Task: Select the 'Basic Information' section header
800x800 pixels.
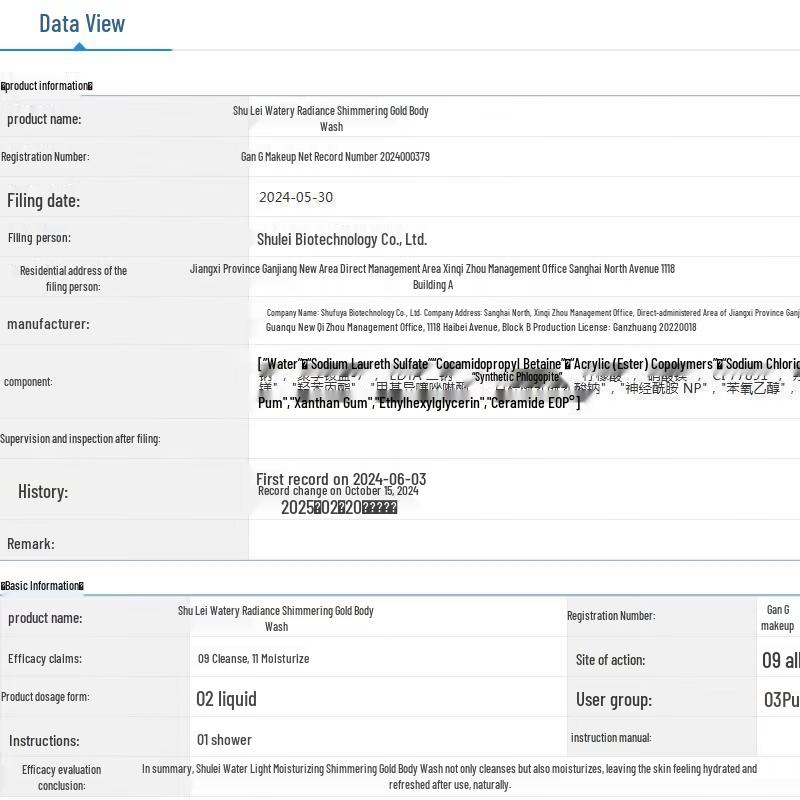Action: pyautogui.click(x=42, y=586)
